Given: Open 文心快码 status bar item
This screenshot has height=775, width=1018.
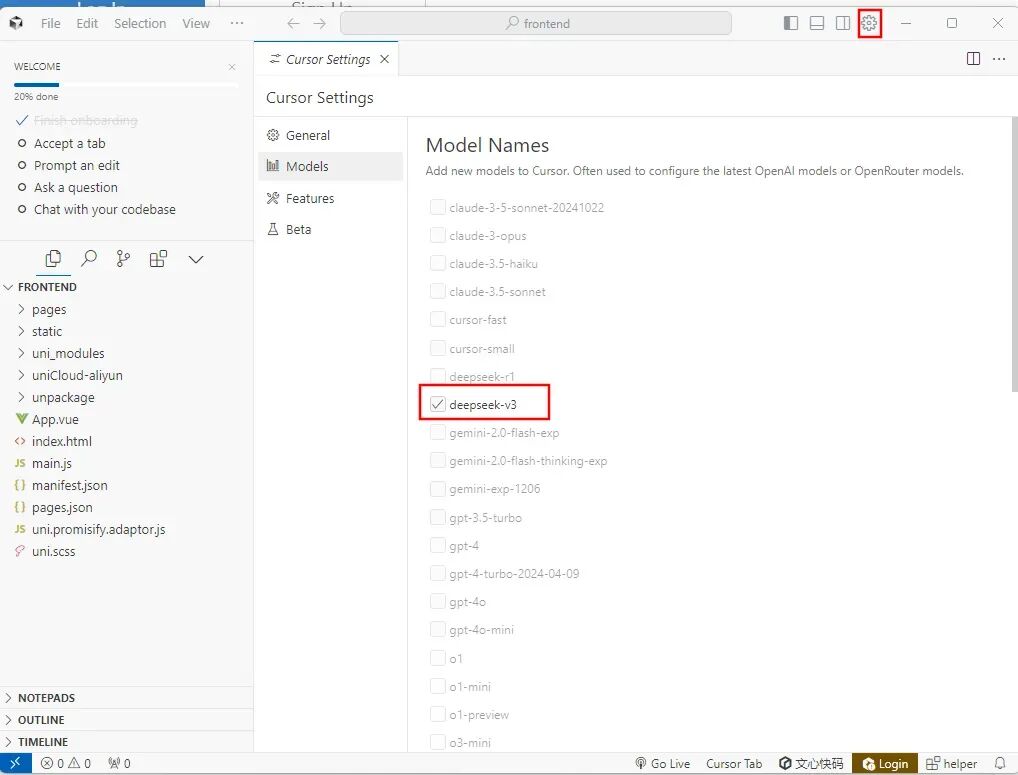Looking at the screenshot, I should (811, 763).
